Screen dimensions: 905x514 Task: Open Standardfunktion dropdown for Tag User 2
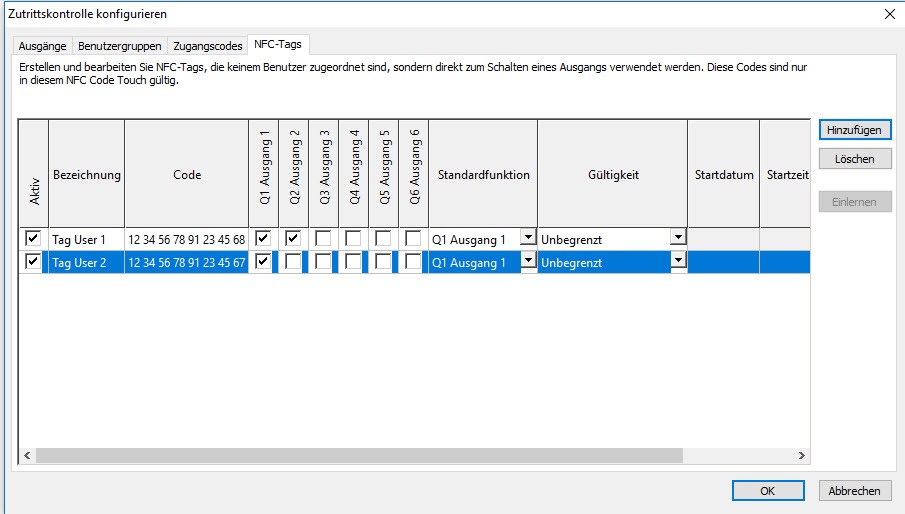528,260
